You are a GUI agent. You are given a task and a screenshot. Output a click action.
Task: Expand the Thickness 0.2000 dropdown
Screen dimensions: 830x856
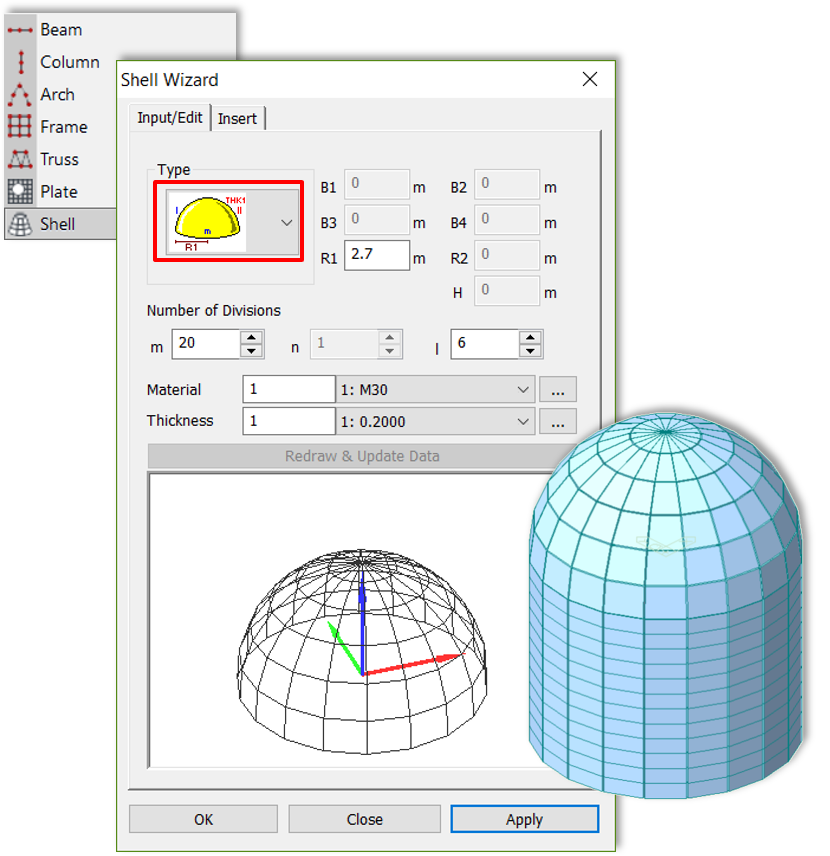[524, 422]
